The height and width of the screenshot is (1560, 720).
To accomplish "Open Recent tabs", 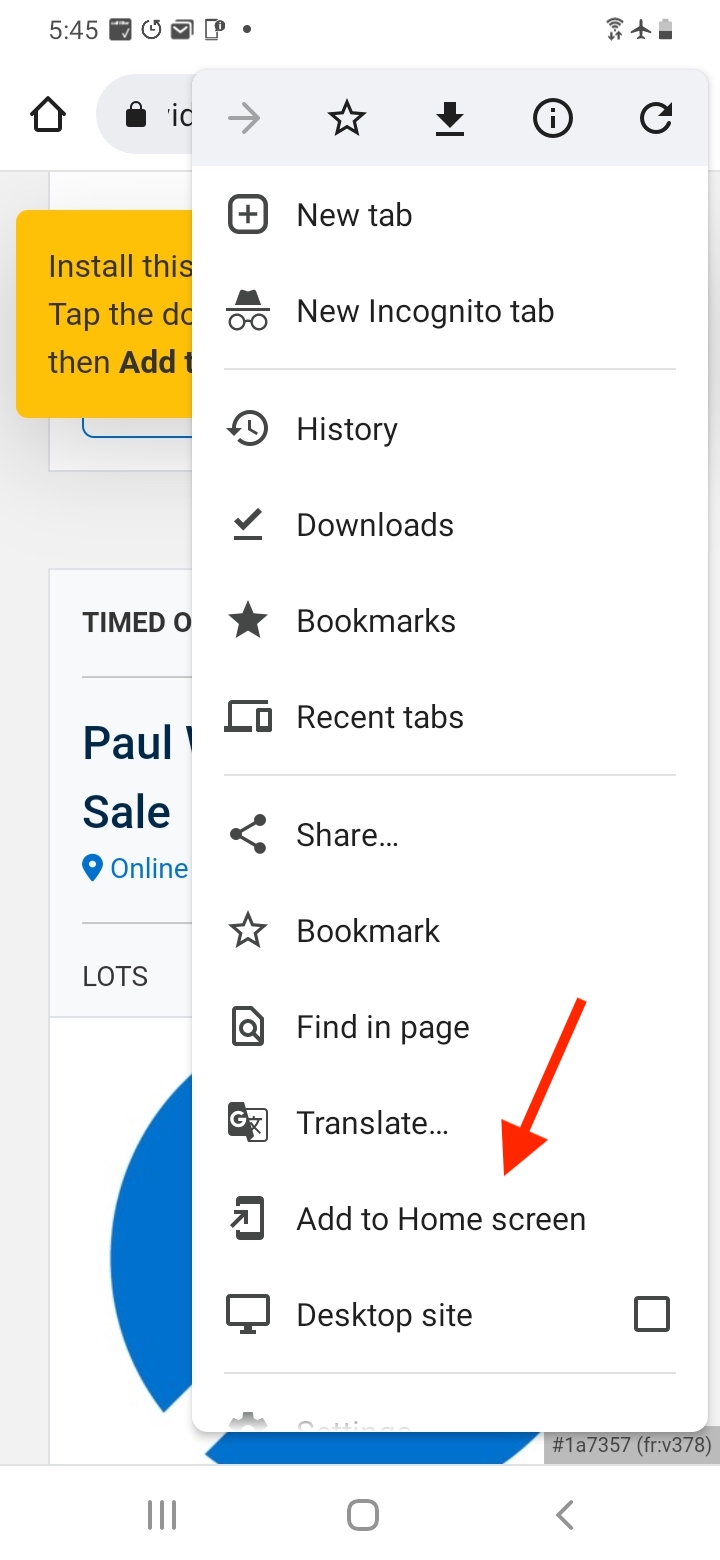I will pos(379,716).
